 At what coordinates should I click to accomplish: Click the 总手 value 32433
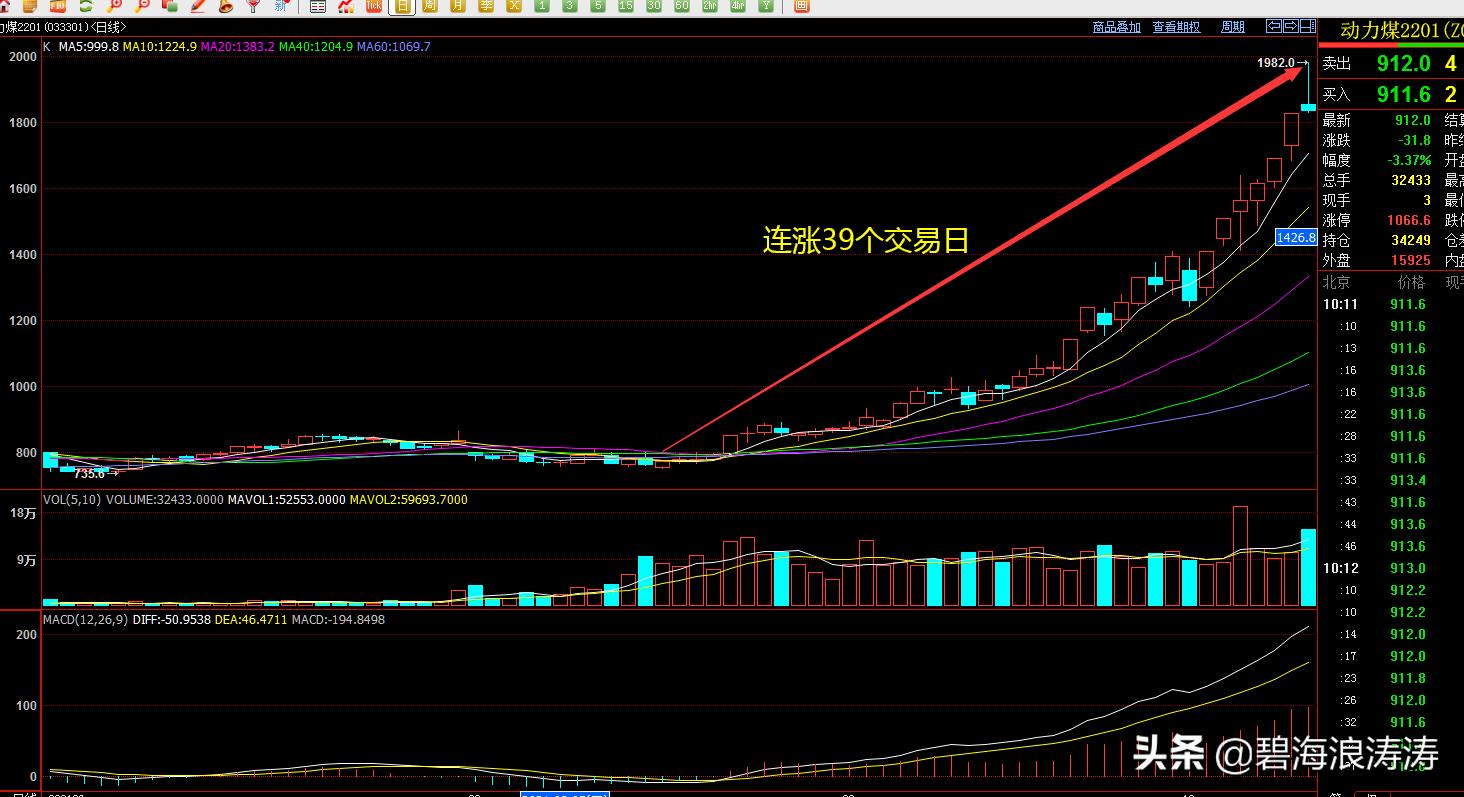pyautogui.click(x=1411, y=181)
